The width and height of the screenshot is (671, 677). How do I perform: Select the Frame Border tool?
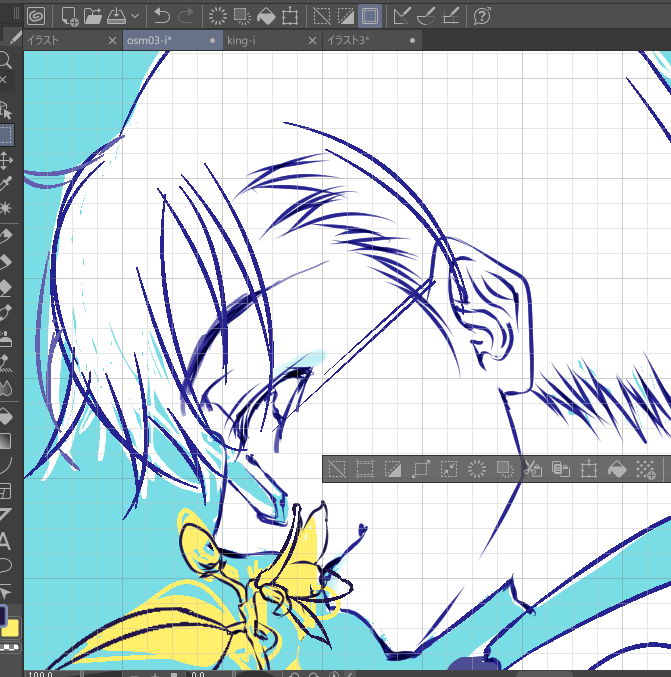coord(5,491)
